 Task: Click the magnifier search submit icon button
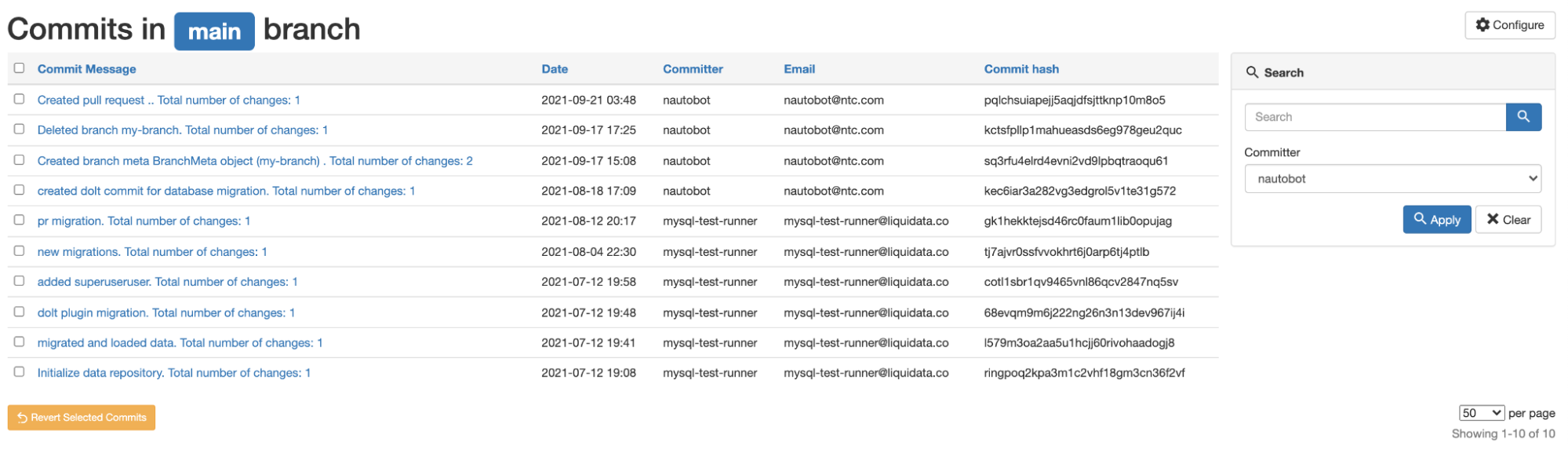coord(1523,117)
